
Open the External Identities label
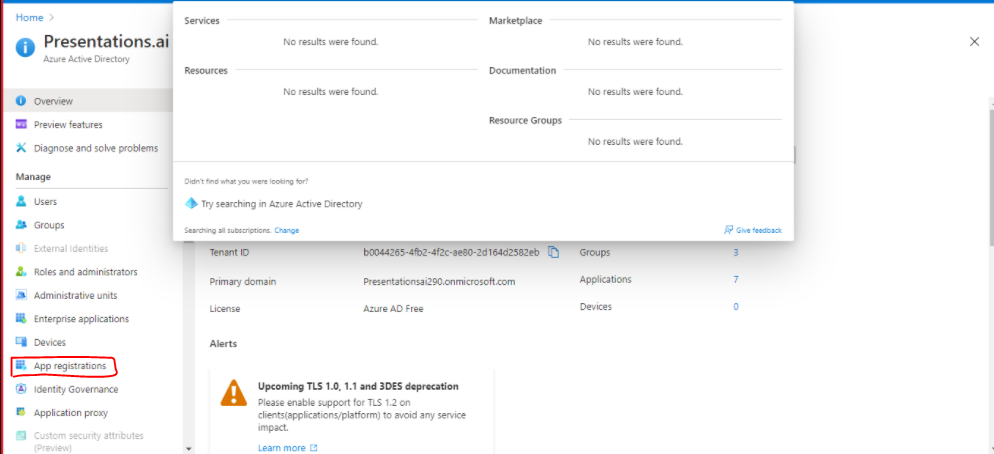pyautogui.click(x=71, y=249)
